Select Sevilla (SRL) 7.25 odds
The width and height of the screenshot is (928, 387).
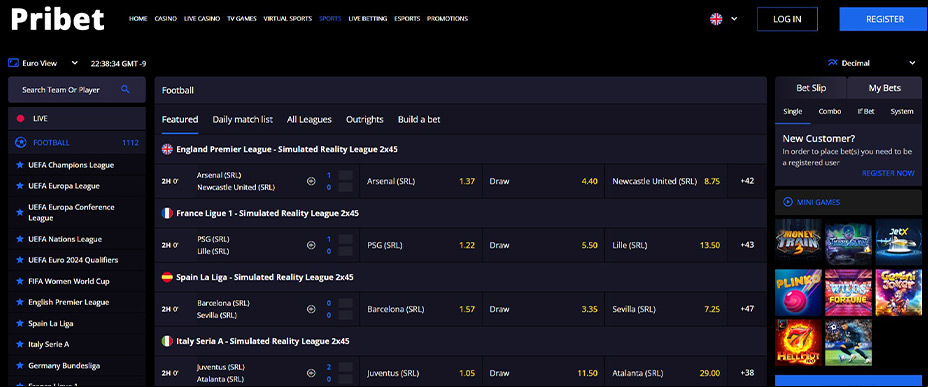(x=666, y=309)
